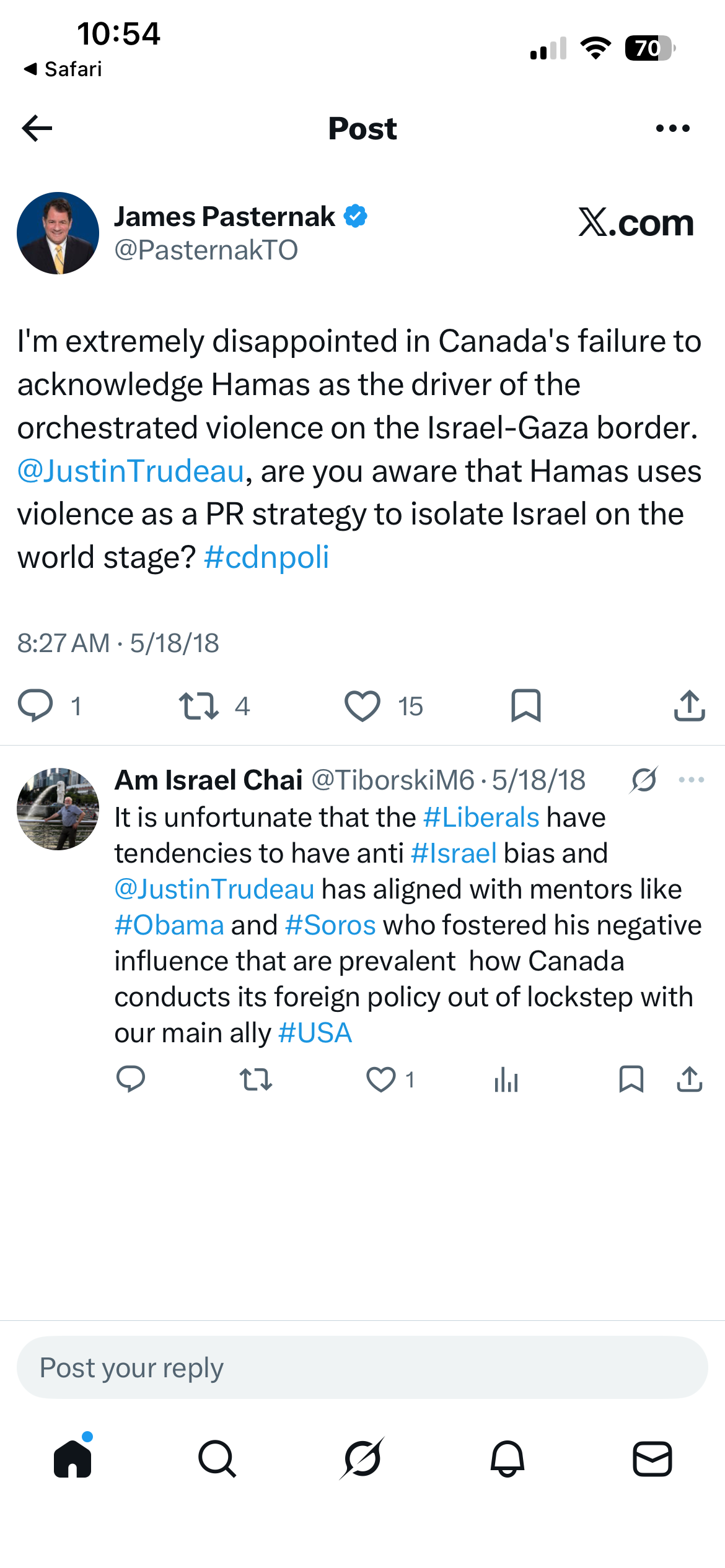Open the Notifications bell tab
The image size is (725, 1568).
(507, 1459)
